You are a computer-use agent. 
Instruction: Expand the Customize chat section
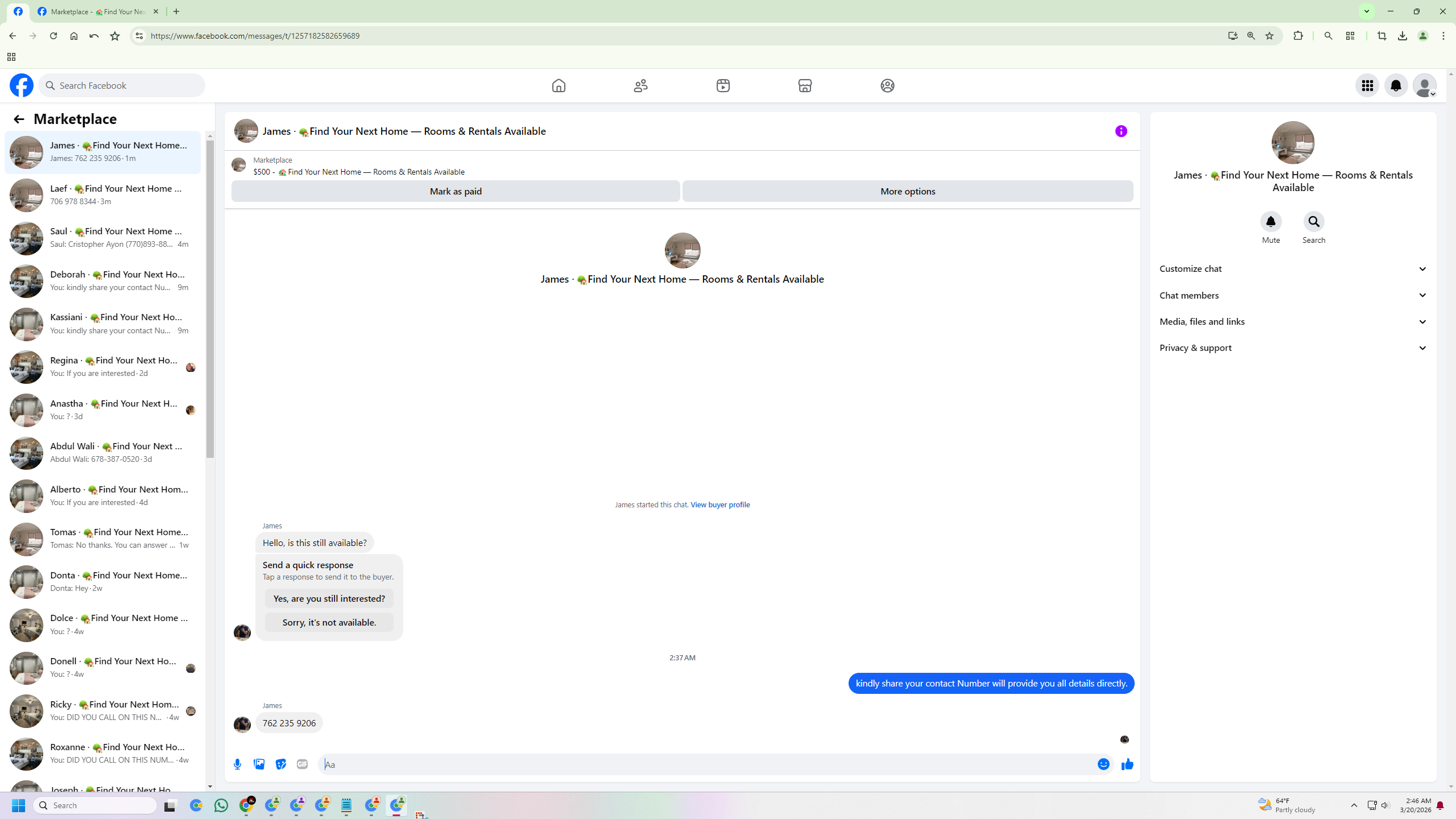[1293, 268]
